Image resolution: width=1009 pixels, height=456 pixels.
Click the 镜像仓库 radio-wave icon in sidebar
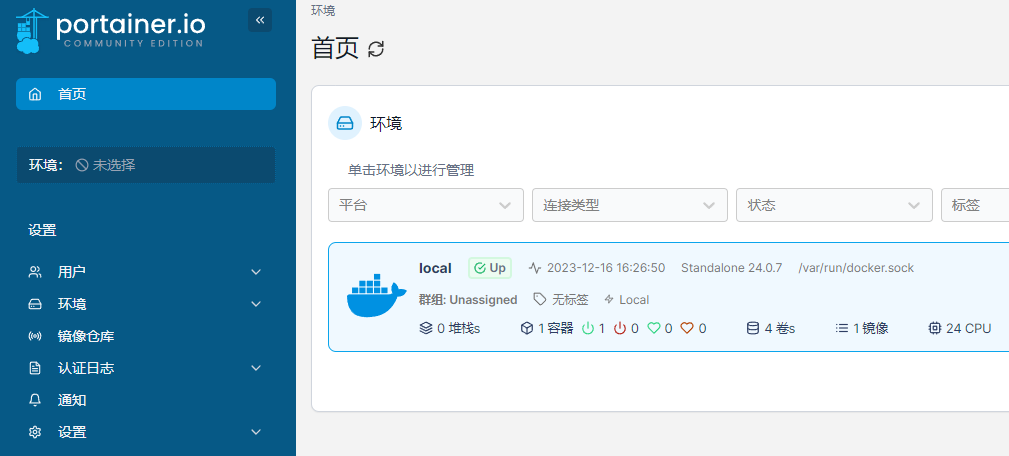tap(35, 336)
